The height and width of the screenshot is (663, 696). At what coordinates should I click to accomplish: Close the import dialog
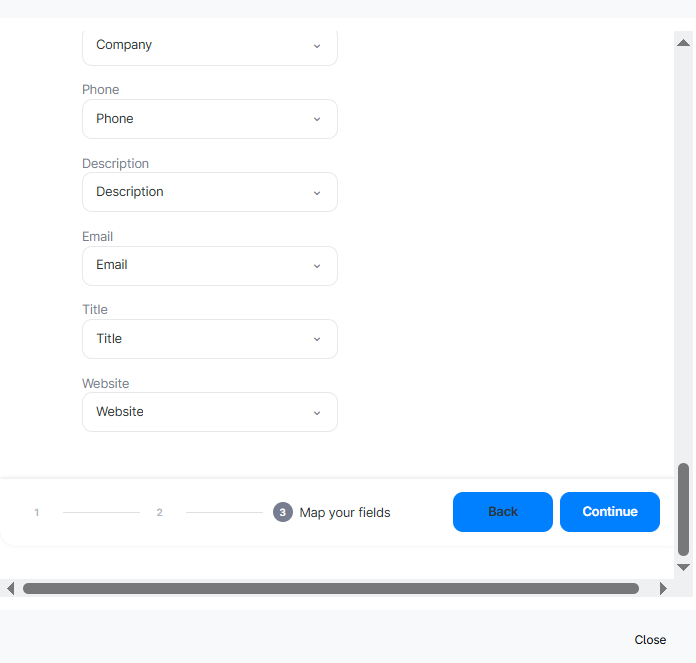point(650,640)
